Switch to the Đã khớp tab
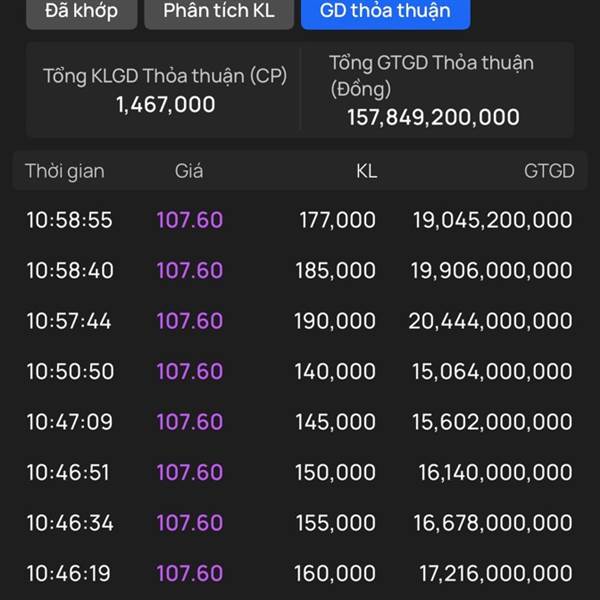Viewport: 600px width, 600px height. 81,12
